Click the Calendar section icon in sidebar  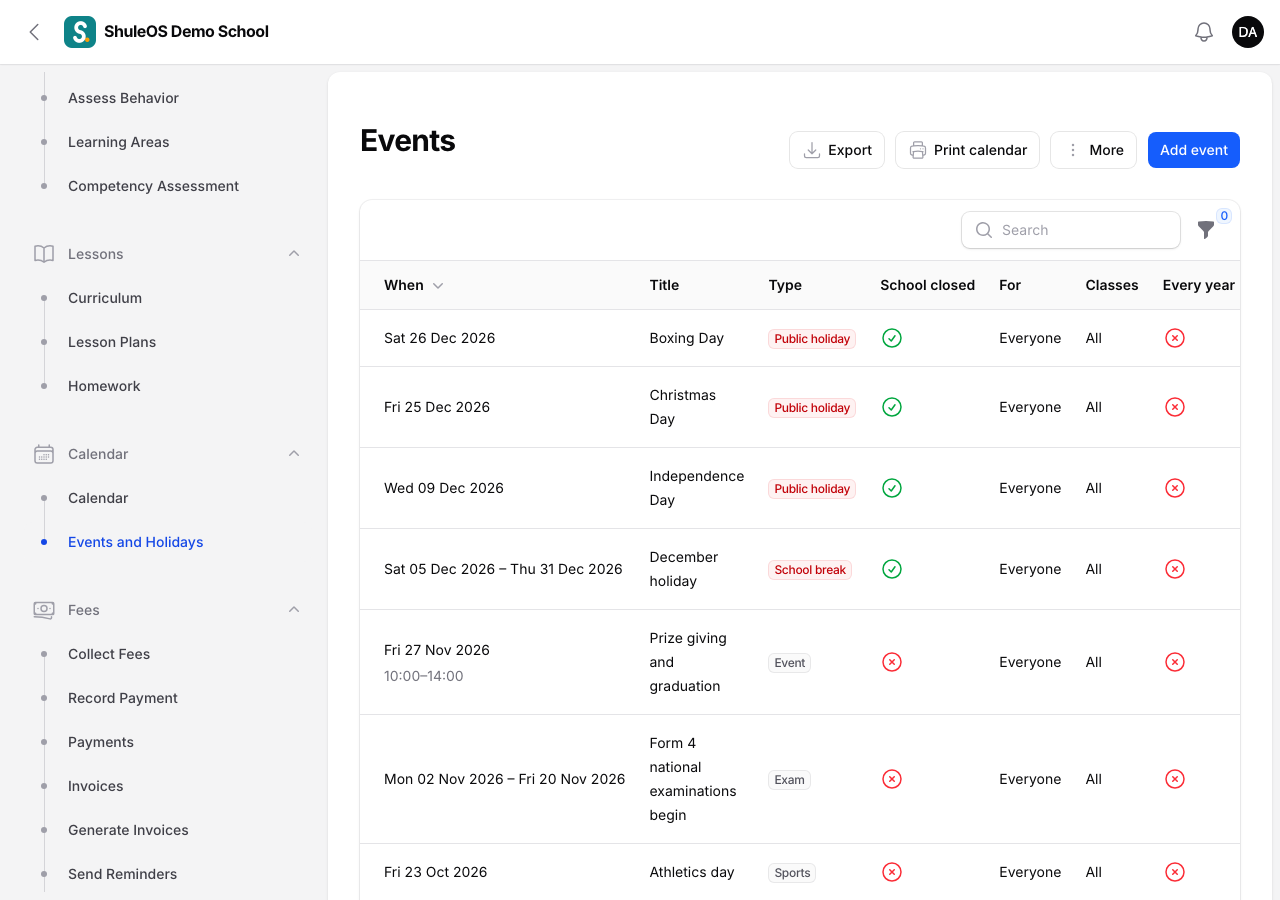44,454
